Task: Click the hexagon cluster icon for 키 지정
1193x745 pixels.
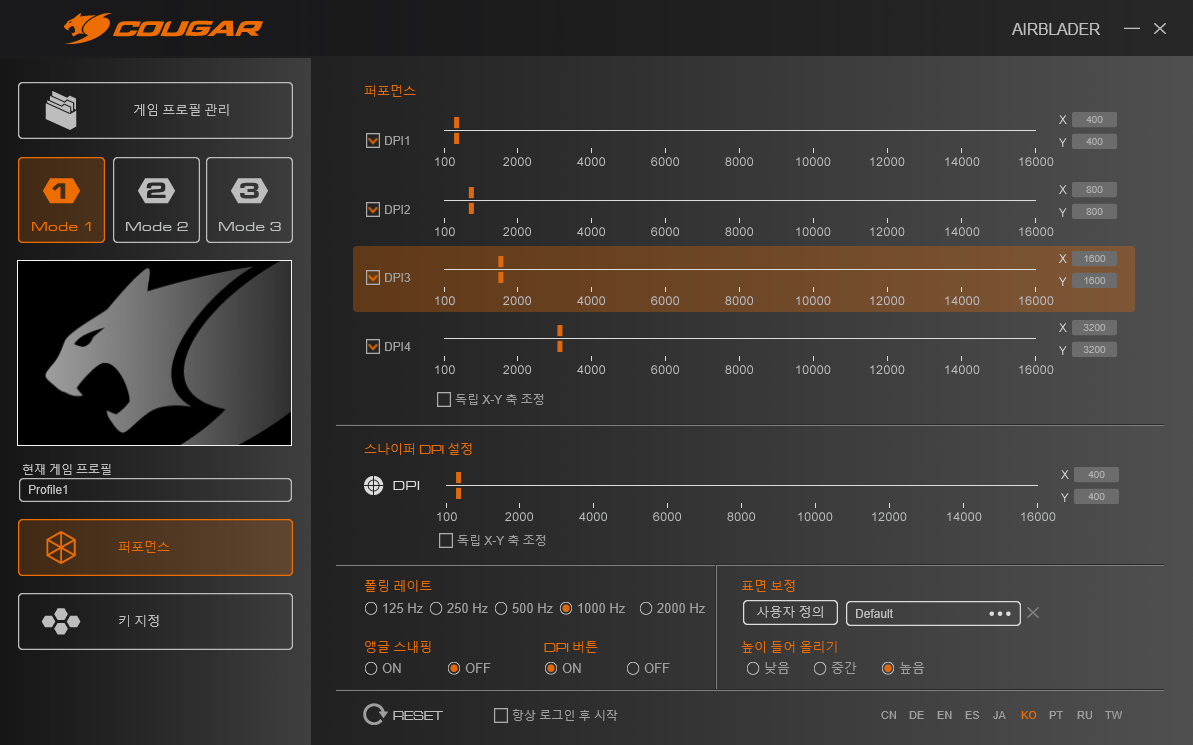Action: 61,621
